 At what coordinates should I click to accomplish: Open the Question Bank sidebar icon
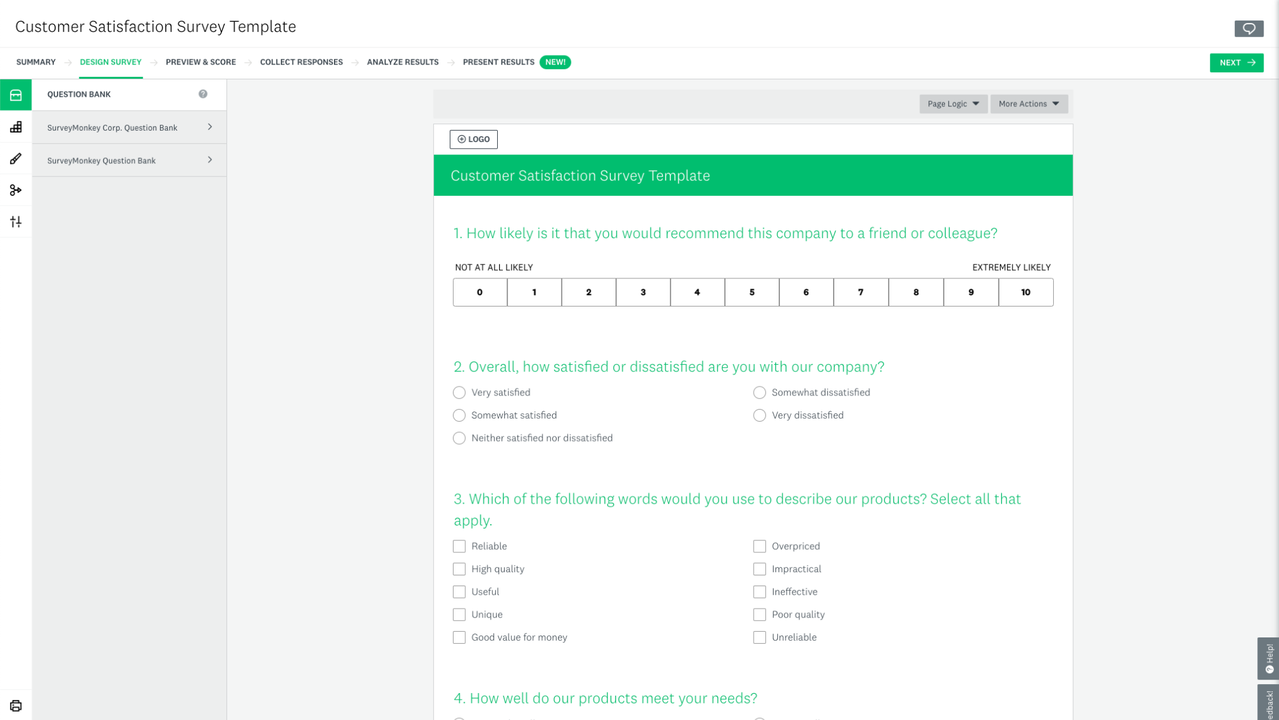(x=16, y=95)
